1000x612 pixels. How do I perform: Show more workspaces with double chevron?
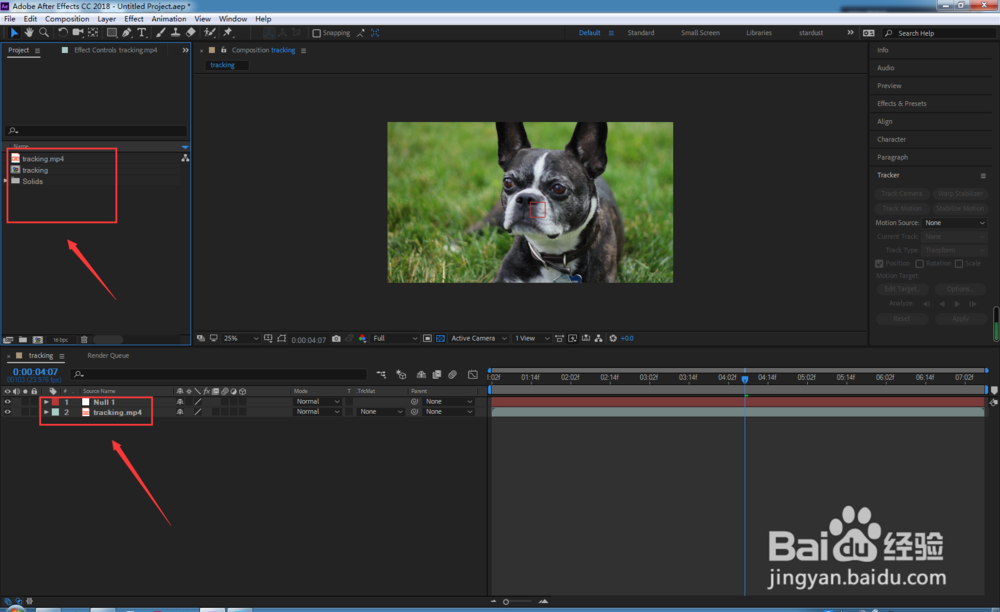[850, 33]
